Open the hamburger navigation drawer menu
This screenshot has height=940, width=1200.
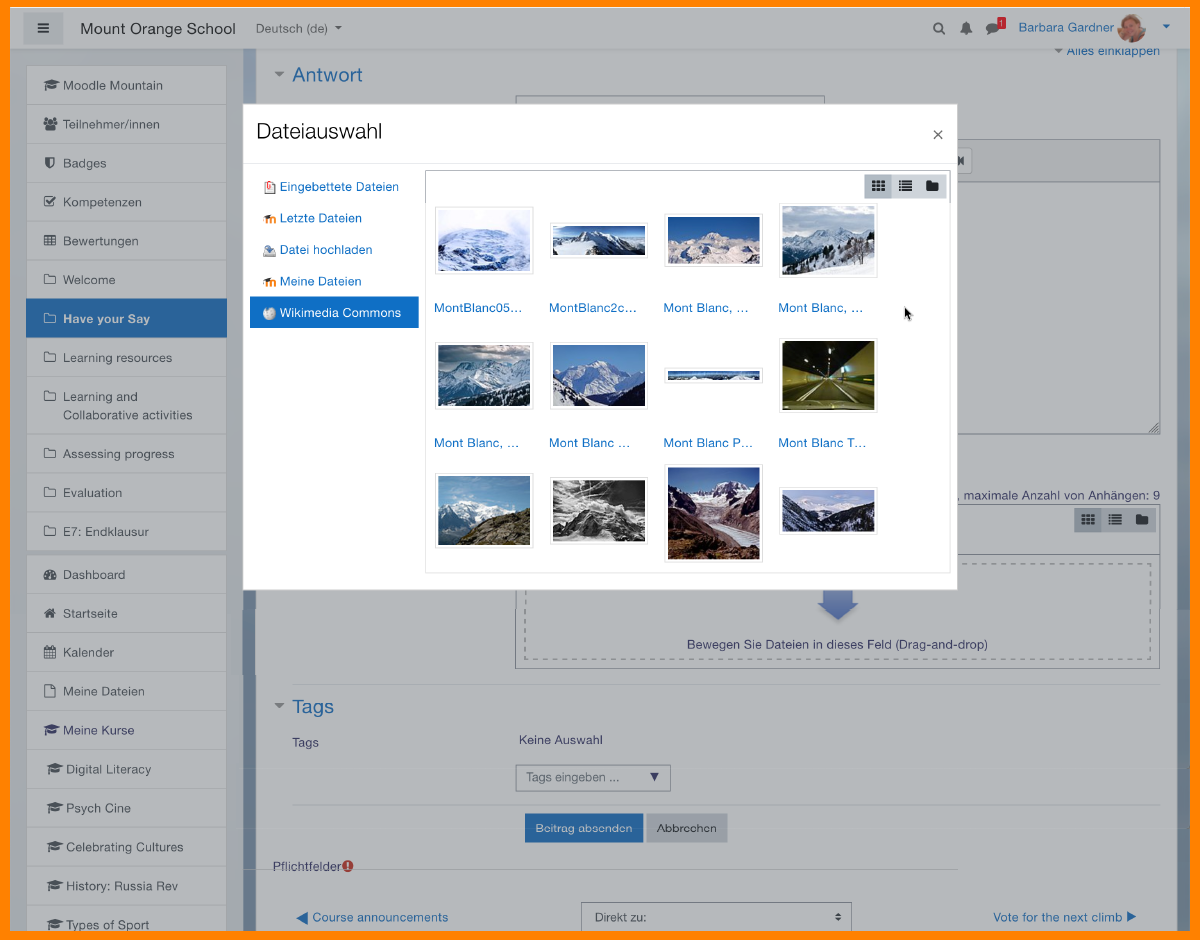[43, 28]
